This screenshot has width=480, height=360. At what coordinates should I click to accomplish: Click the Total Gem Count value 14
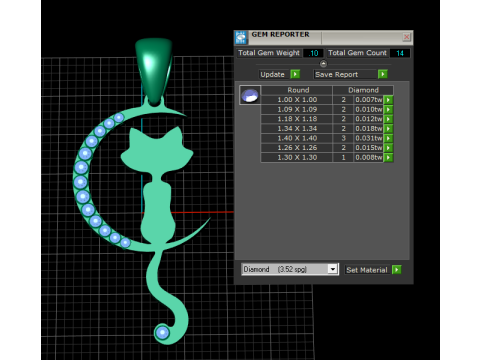click(x=400, y=53)
